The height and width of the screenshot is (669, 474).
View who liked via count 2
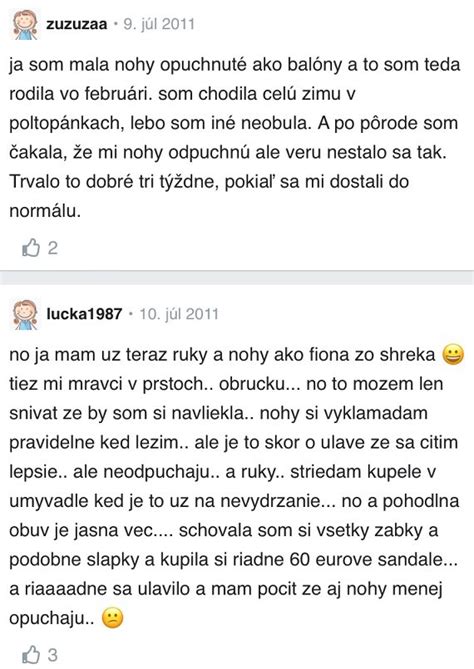(x=52, y=248)
